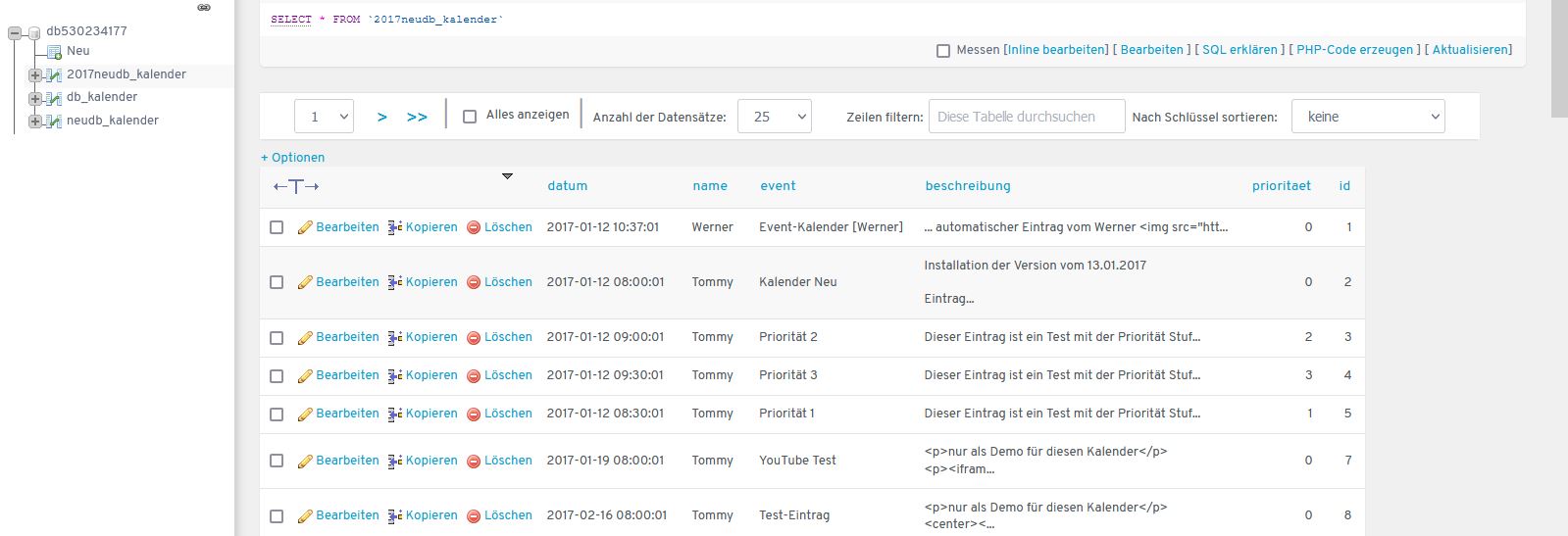Viewport: 1568px width, 536px height.
Task: Click the link icon above the database tree
Action: [204, 8]
